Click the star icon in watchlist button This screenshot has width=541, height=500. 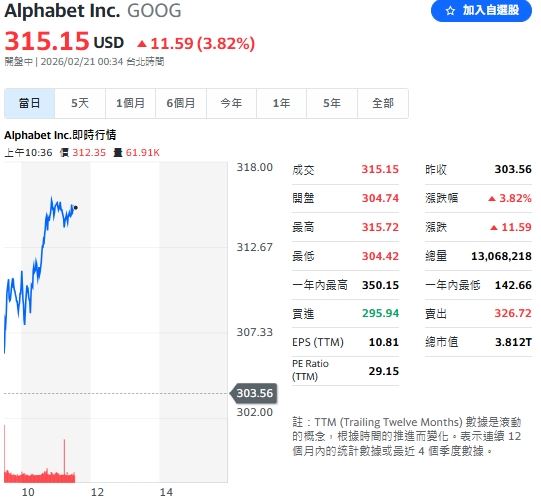tap(450, 11)
